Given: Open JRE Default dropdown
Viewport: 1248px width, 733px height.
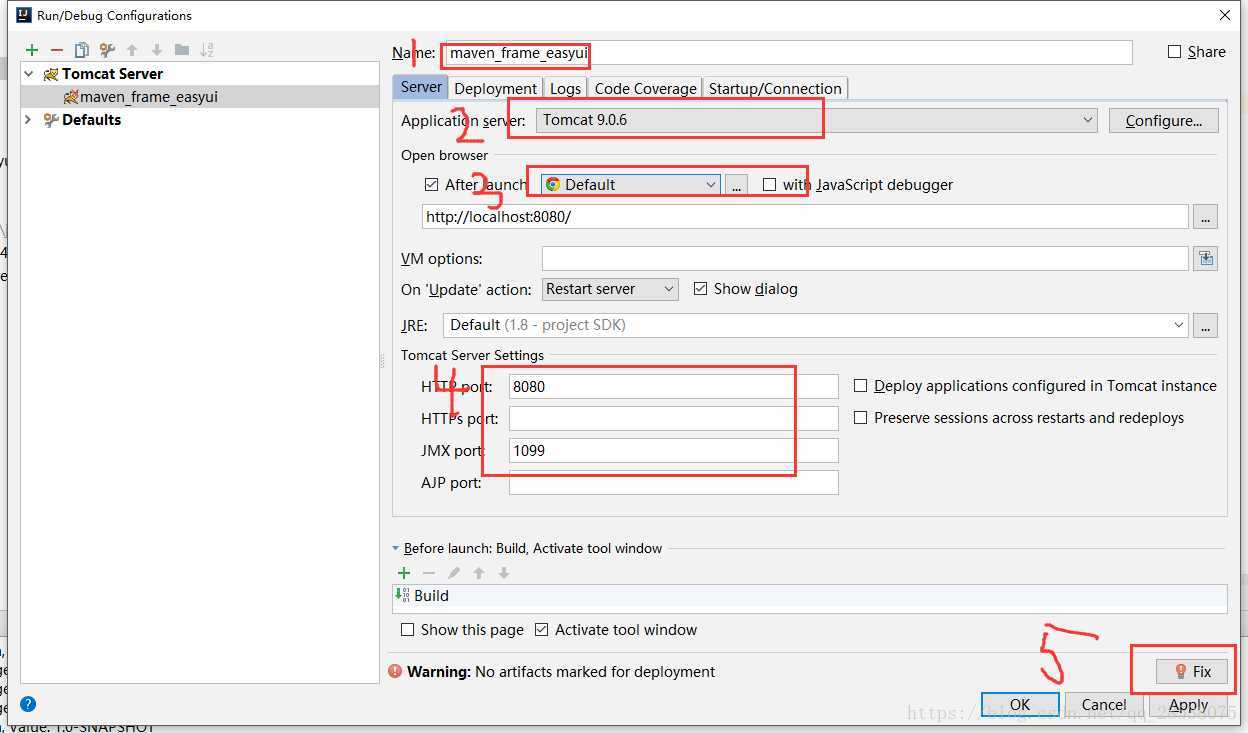Looking at the screenshot, I should (x=815, y=325).
